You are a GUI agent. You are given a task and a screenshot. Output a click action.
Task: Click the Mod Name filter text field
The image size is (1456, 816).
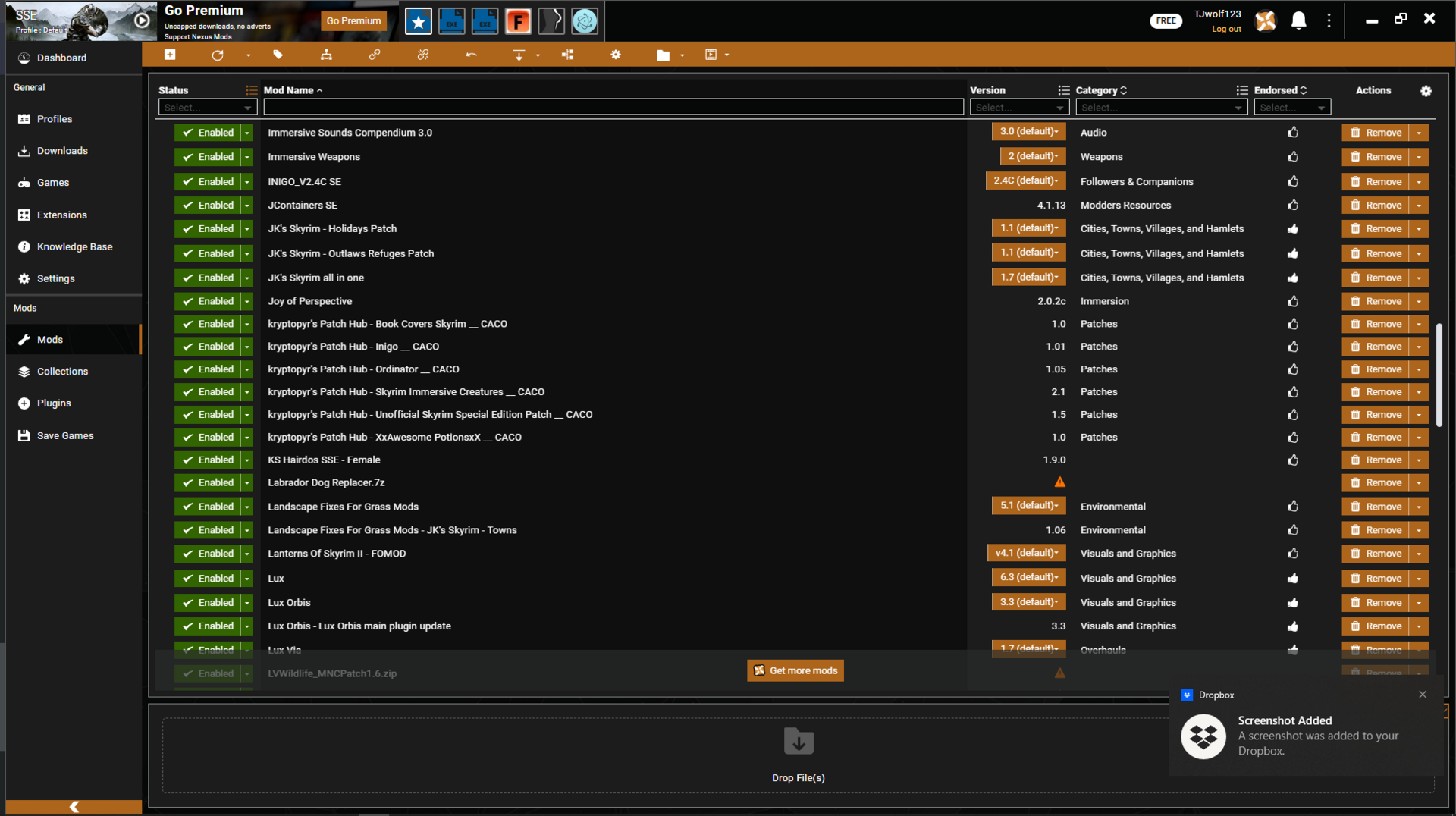pos(613,108)
